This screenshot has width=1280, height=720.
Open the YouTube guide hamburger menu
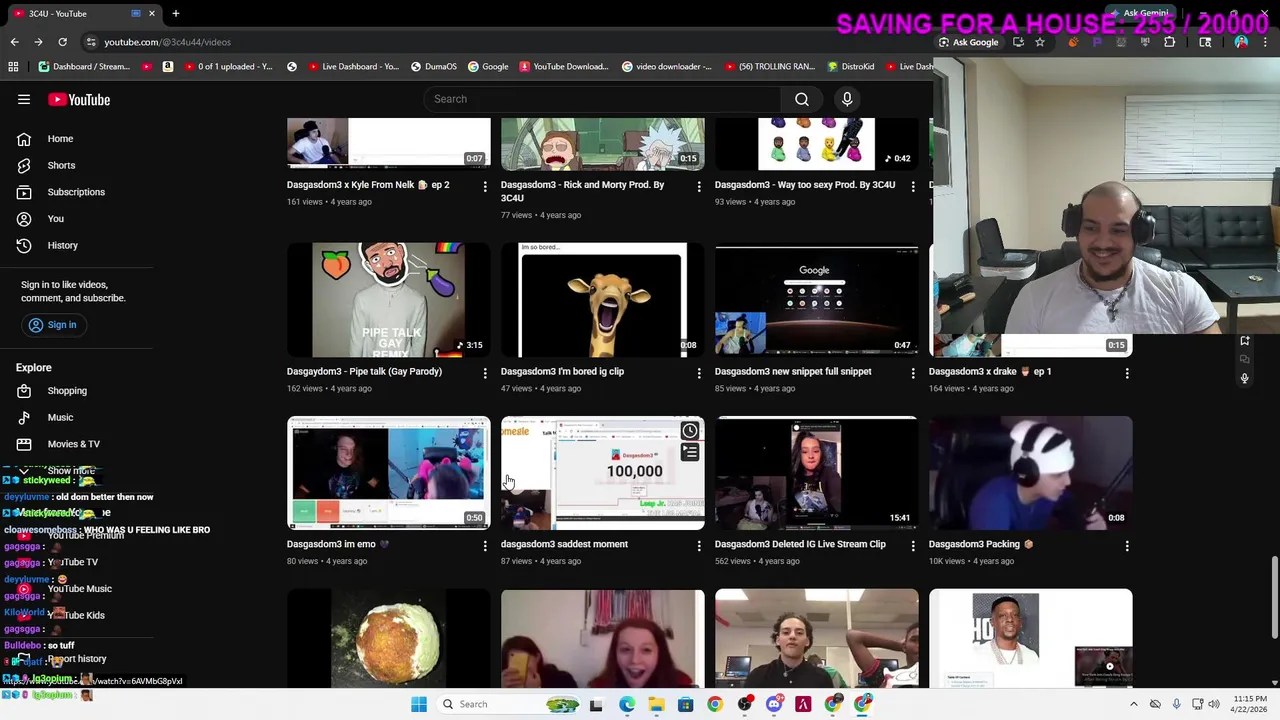[24, 99]
